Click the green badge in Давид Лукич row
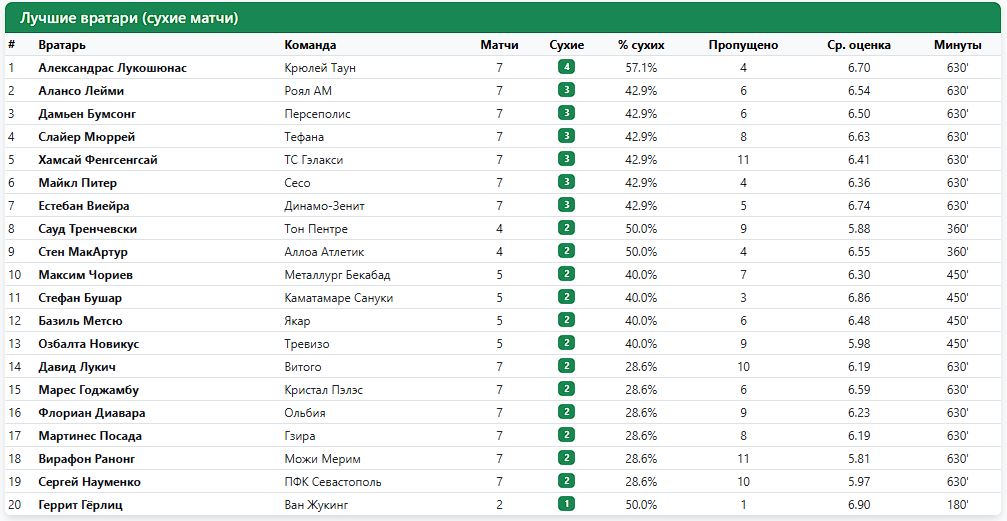The width and height of the screenshot is (1007, 521). [x=566, y=366]
